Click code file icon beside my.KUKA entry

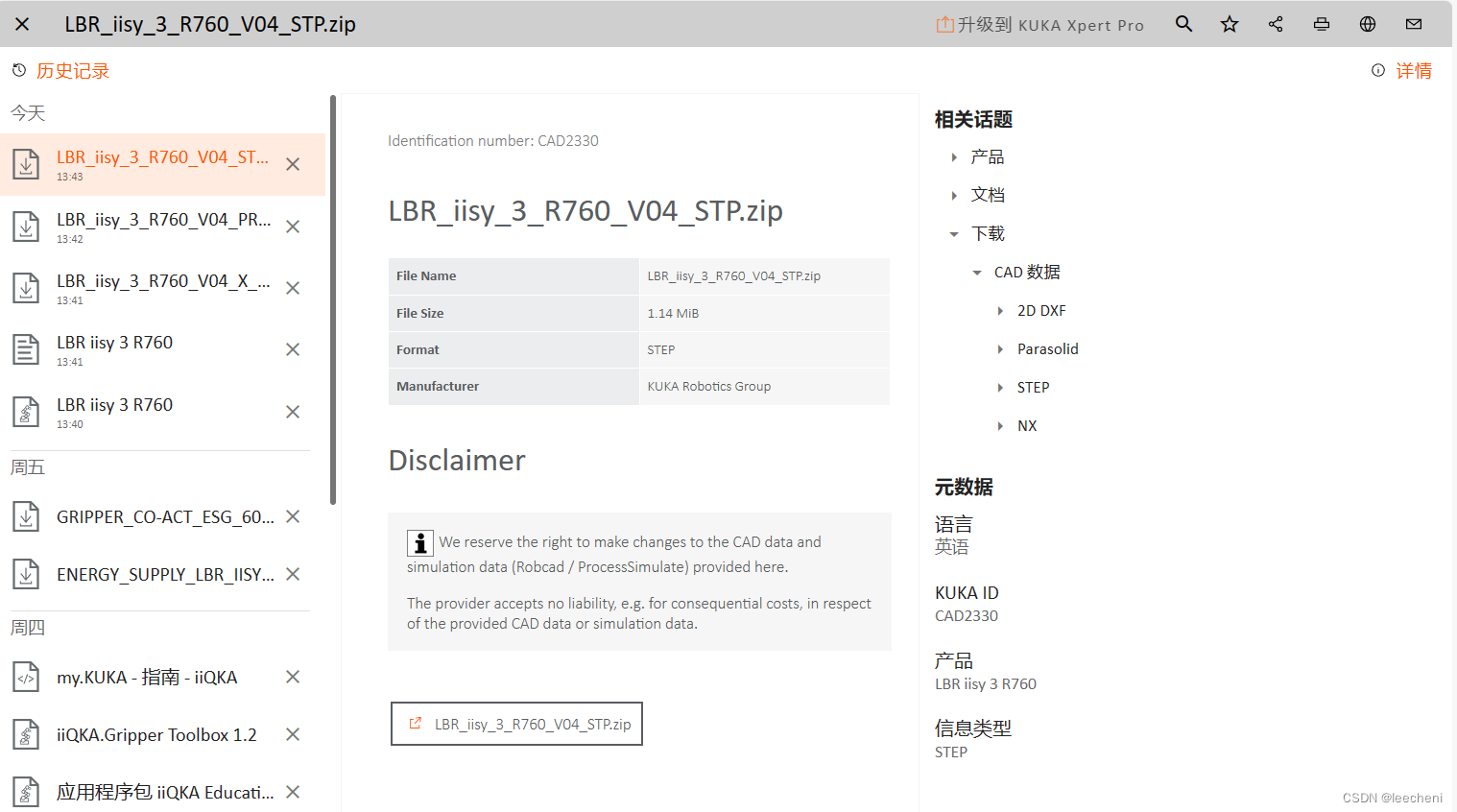(x=26, y=677)
